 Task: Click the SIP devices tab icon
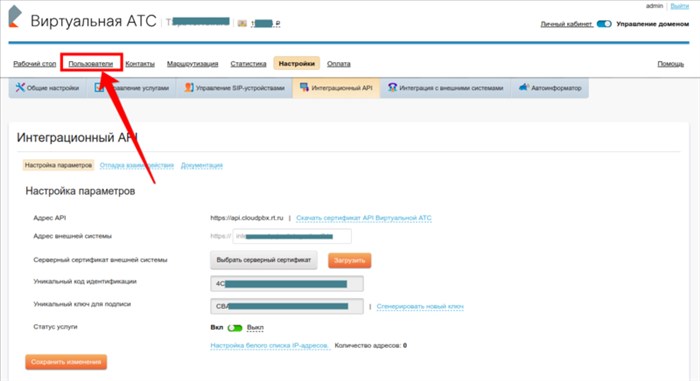[x=189, y=88]
